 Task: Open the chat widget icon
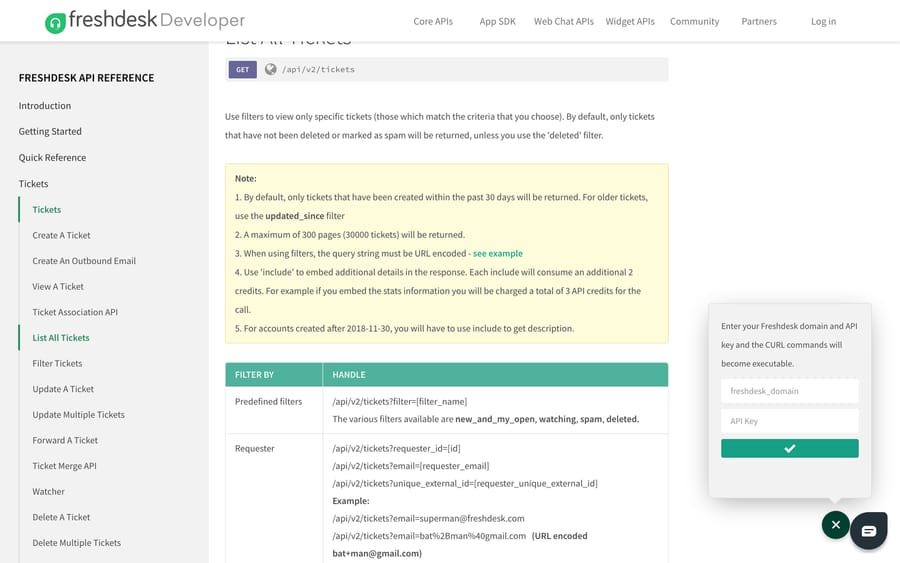coord(868,531)
